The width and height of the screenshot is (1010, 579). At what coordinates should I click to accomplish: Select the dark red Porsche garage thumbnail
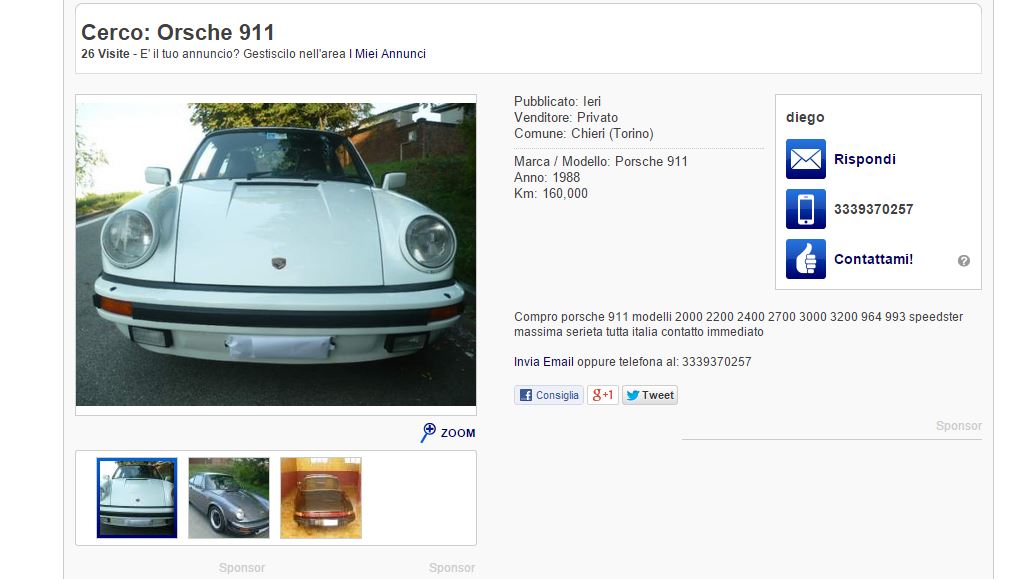coord(321,498)
